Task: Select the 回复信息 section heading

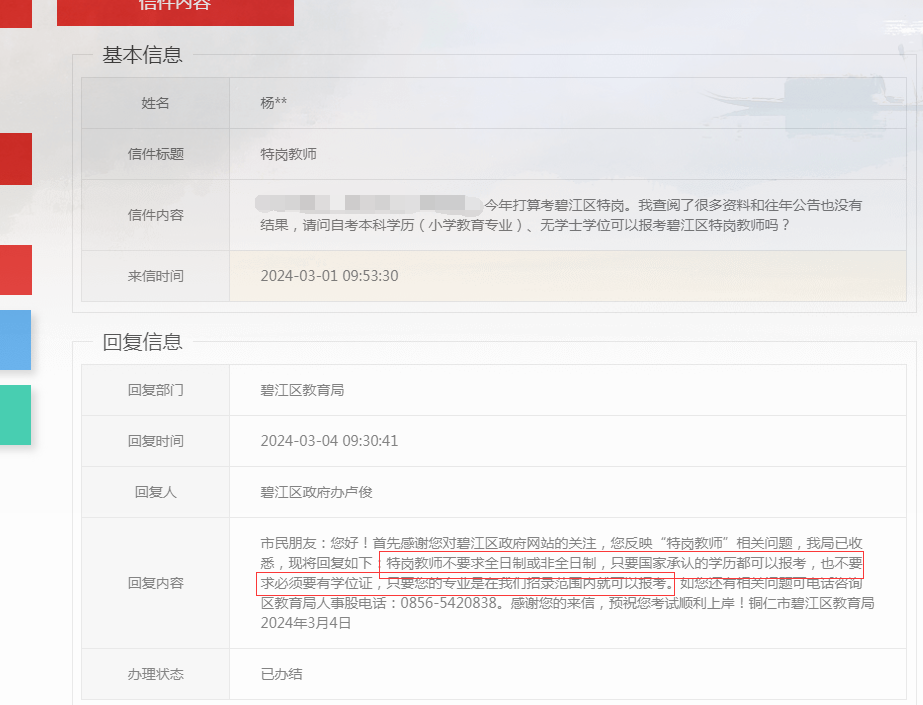Action: 142,342
